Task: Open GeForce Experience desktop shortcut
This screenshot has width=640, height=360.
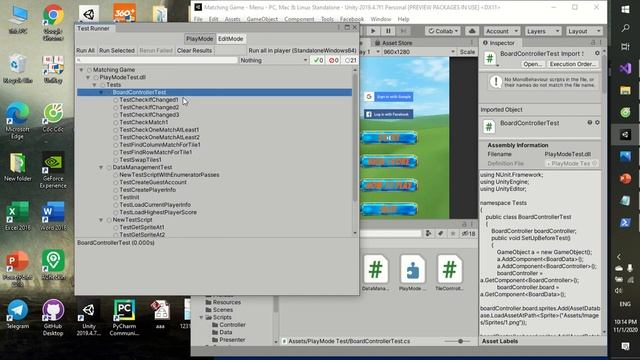Action: (53, 170)
